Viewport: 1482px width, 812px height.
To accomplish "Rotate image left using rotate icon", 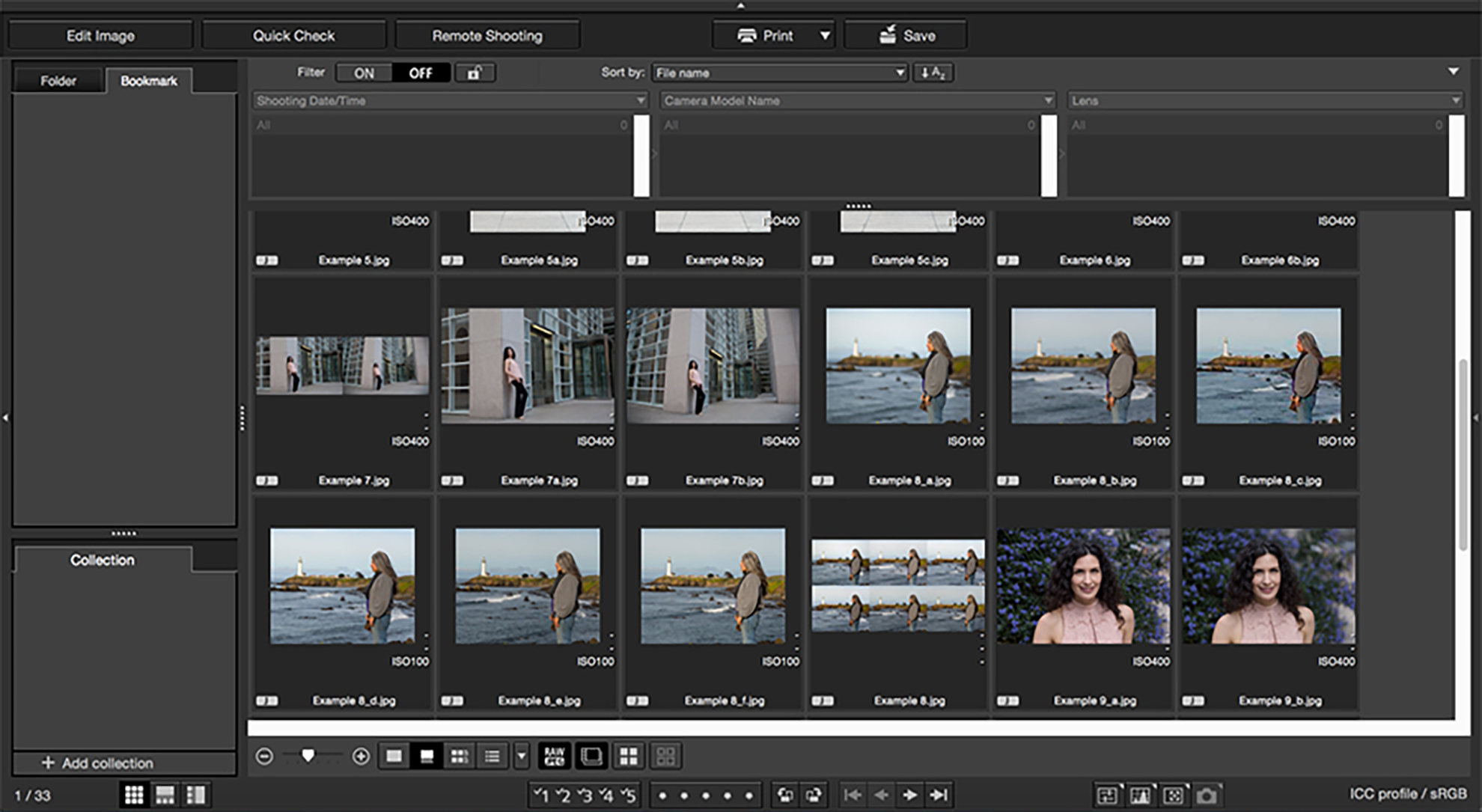I will point(785,795).
